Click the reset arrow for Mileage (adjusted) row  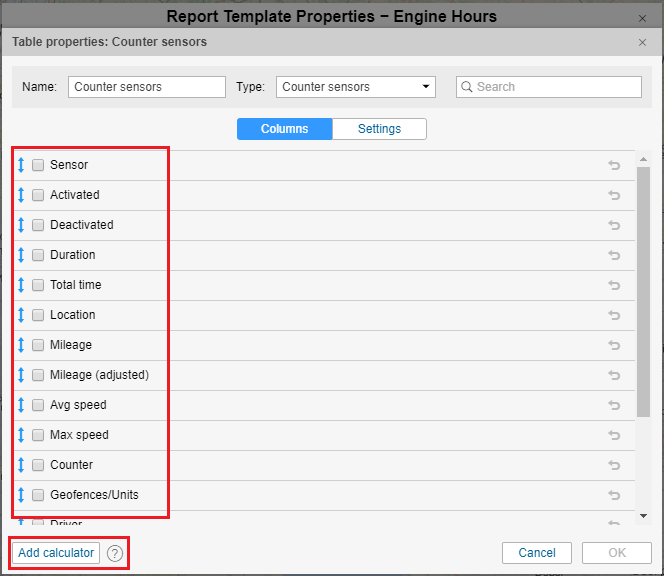614,375
